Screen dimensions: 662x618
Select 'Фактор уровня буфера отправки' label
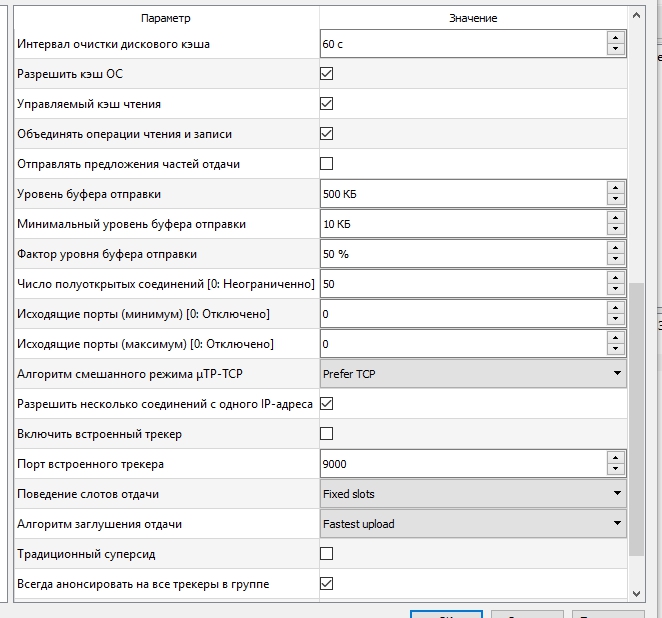click(107, 254)
